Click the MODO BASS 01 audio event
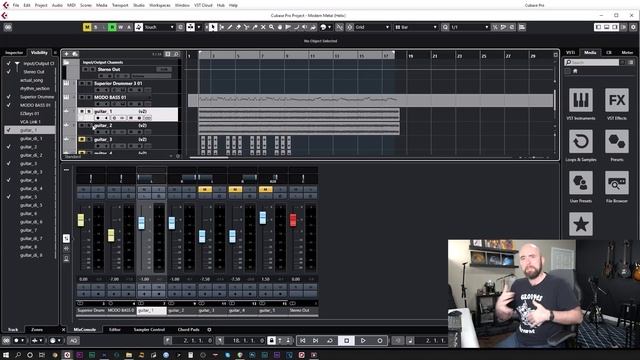Screen dimensions: 640x360 371,100
